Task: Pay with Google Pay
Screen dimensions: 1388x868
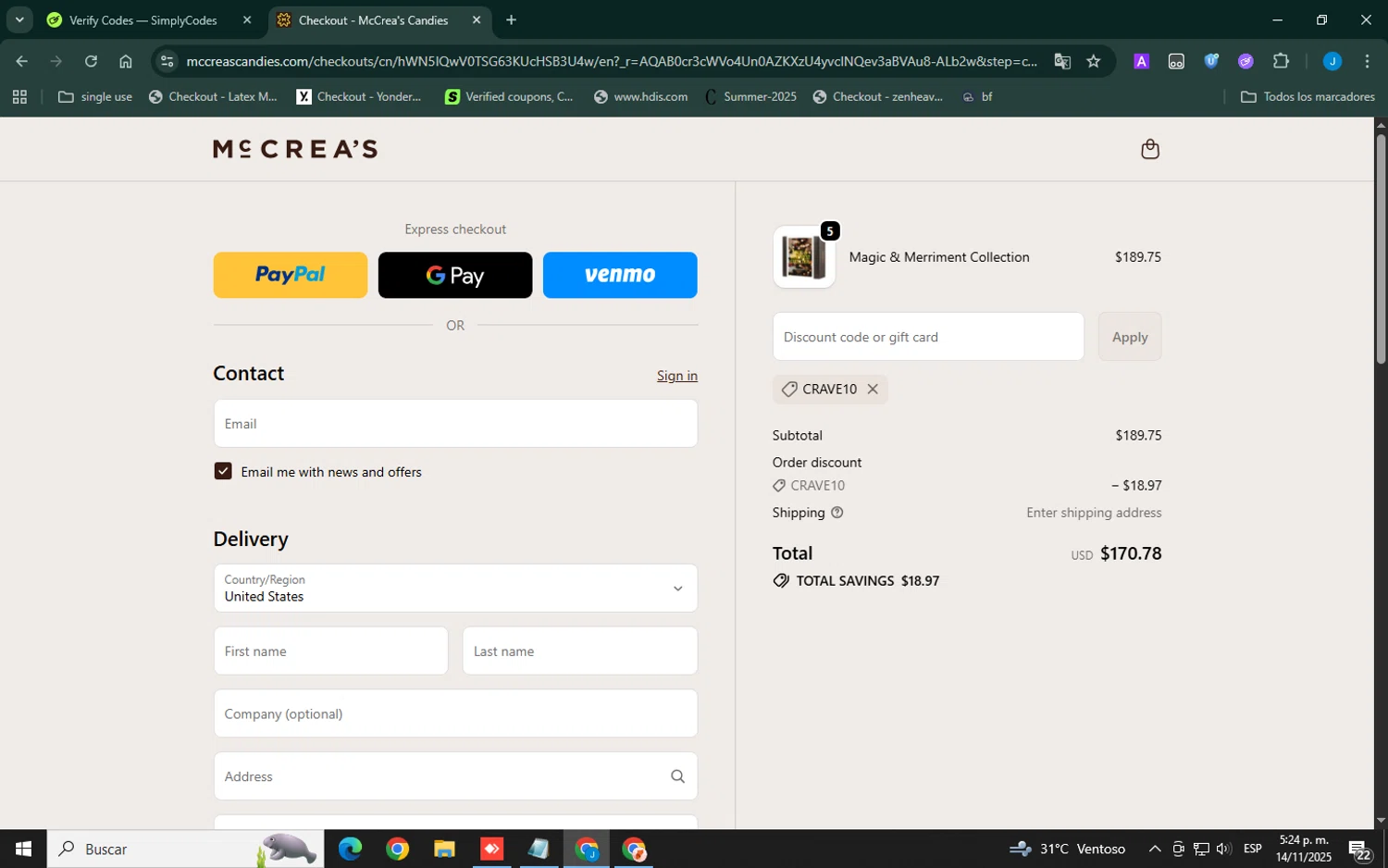Action: pos(455,276)
